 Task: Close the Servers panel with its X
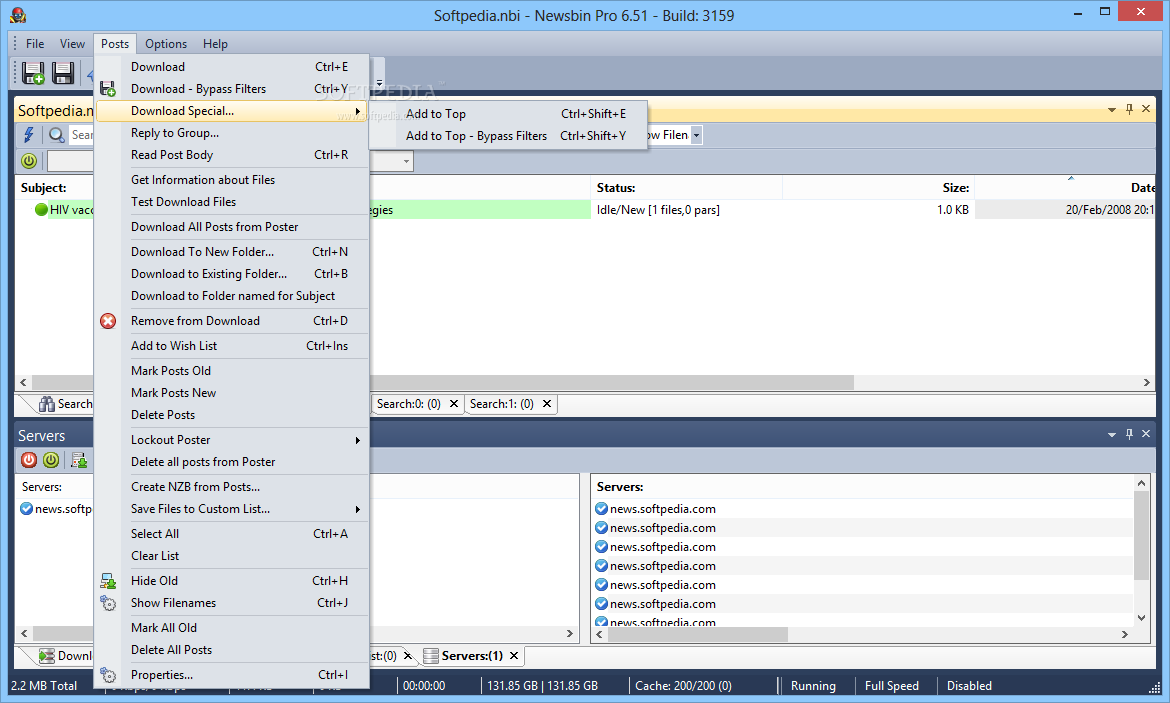1146,434
